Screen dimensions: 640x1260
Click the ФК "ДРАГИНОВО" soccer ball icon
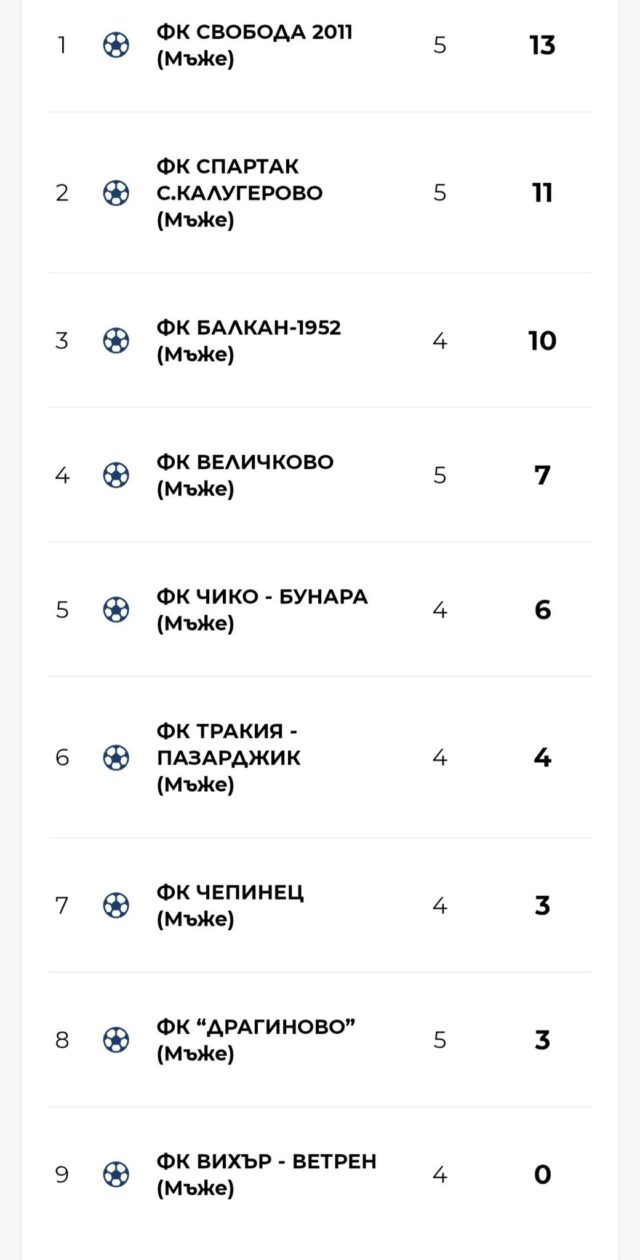point(116,1040)
